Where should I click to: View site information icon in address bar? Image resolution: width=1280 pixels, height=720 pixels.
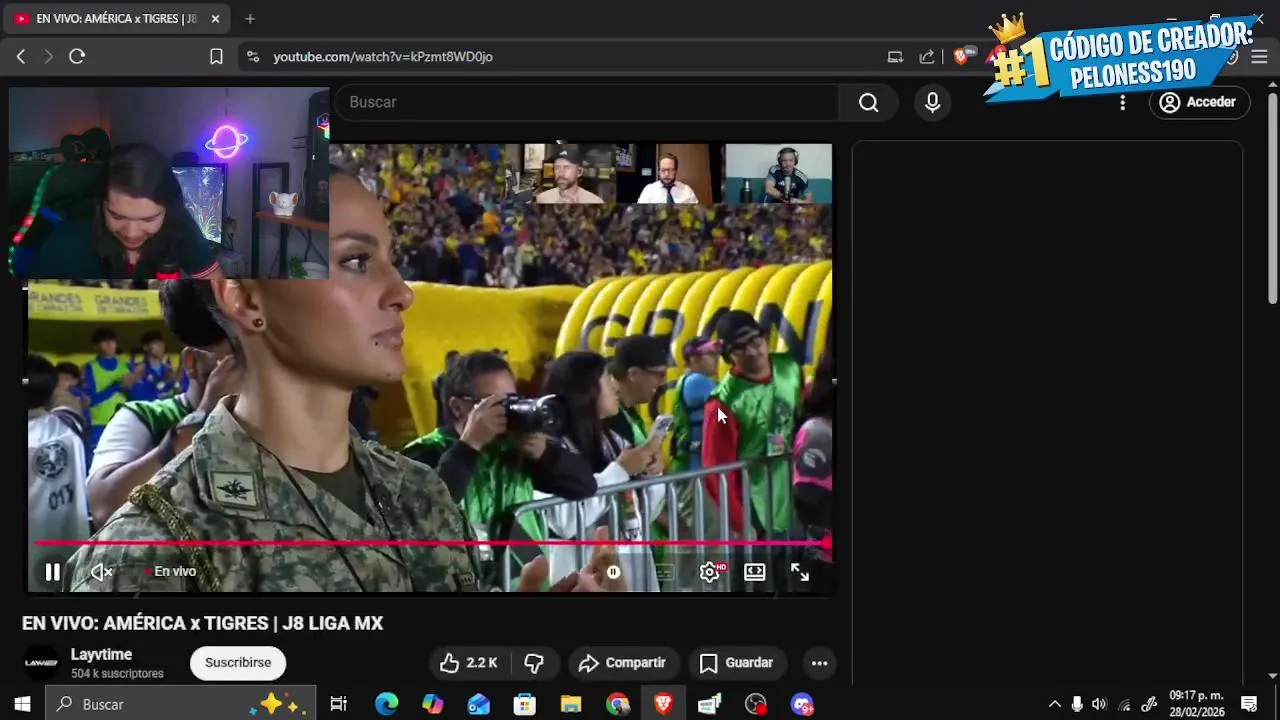pos(253,57)
